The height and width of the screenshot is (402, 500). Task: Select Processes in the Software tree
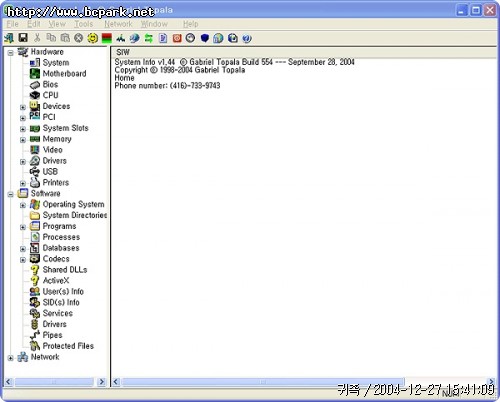[x=61, y=237]
